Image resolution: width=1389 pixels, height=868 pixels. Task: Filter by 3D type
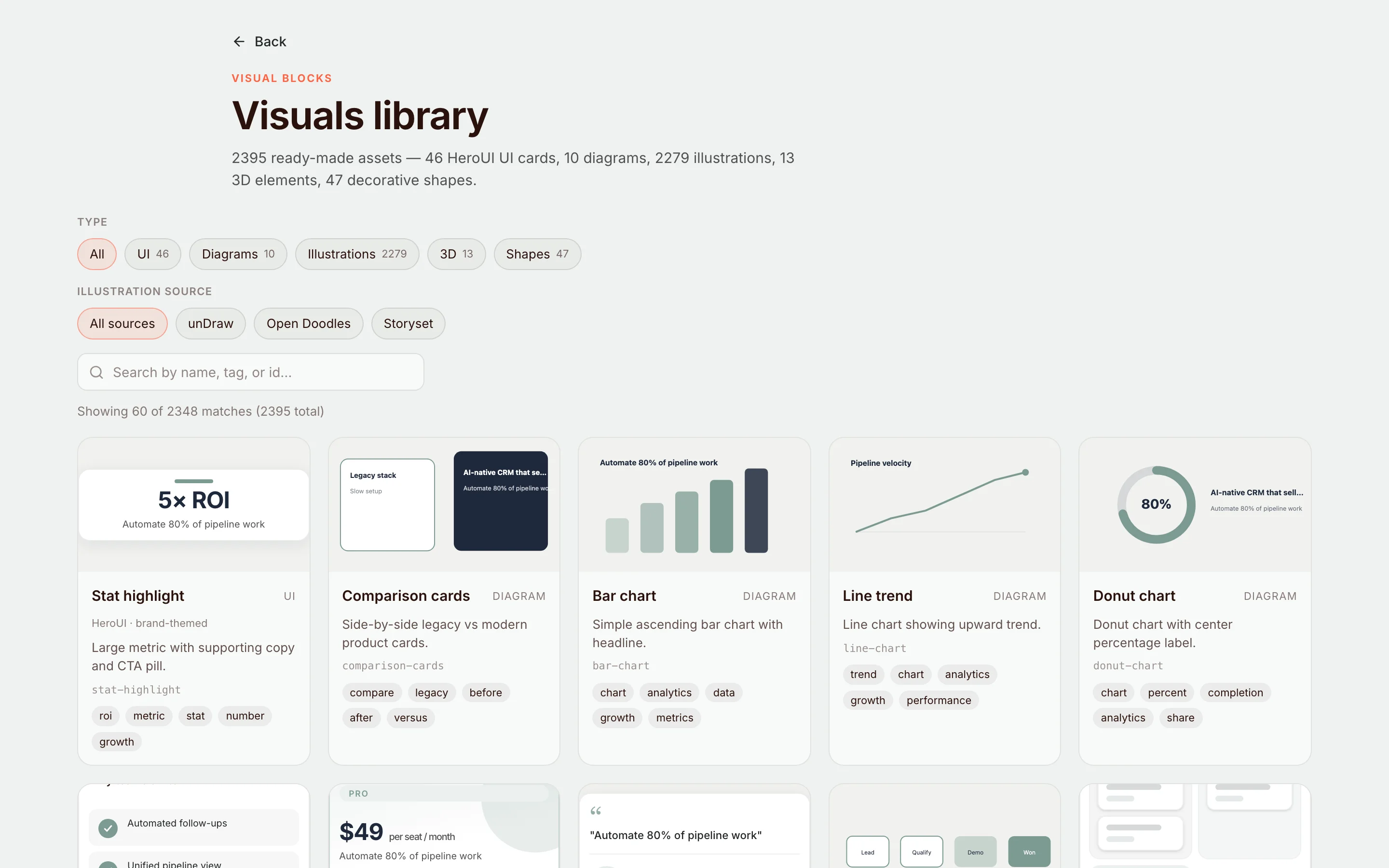(x=456, y=254)
